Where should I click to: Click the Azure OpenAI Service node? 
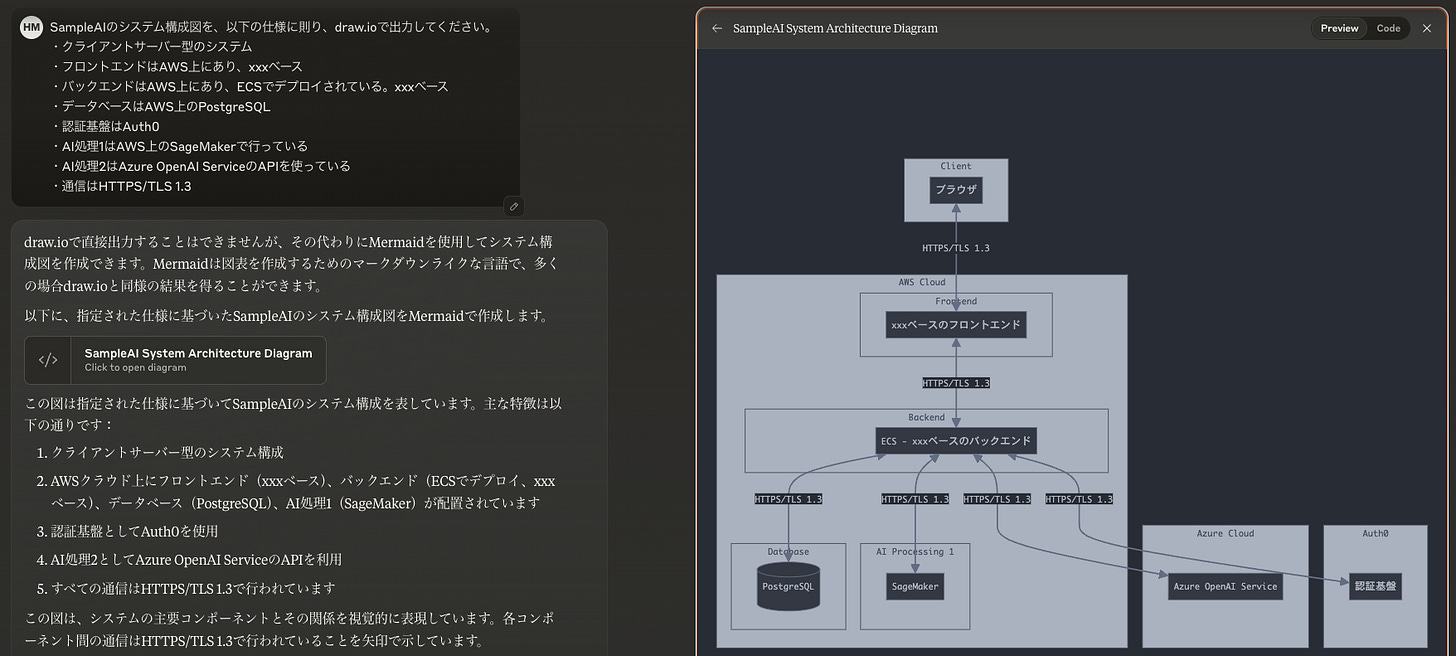[x=1225, y=586]
